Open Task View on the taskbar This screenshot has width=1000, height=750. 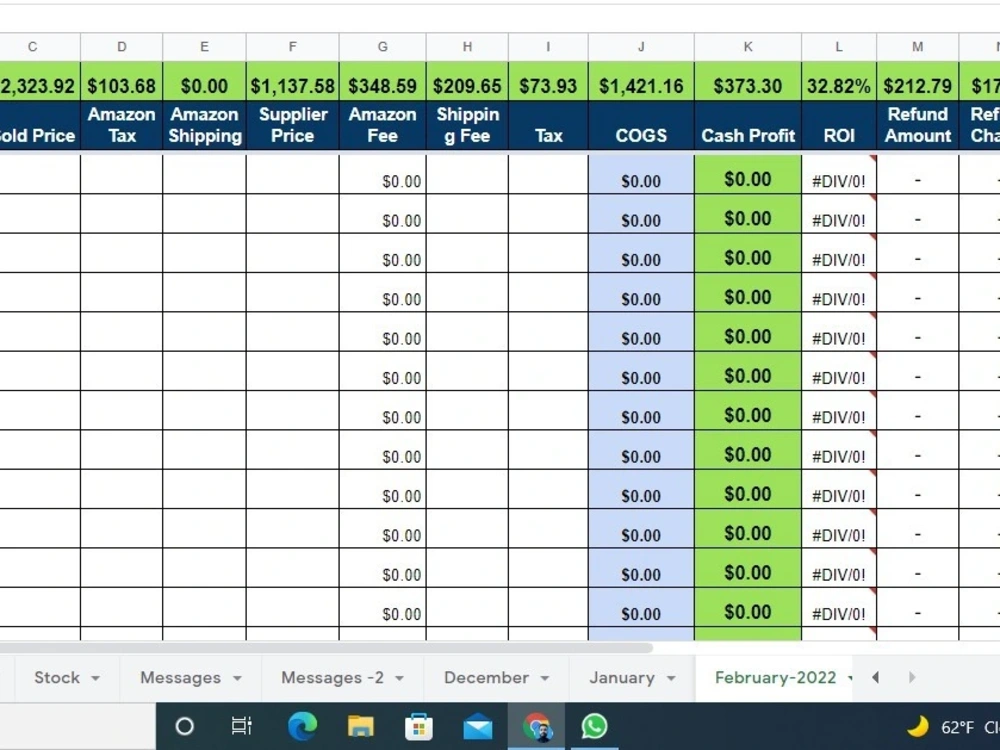coord(242,726)
